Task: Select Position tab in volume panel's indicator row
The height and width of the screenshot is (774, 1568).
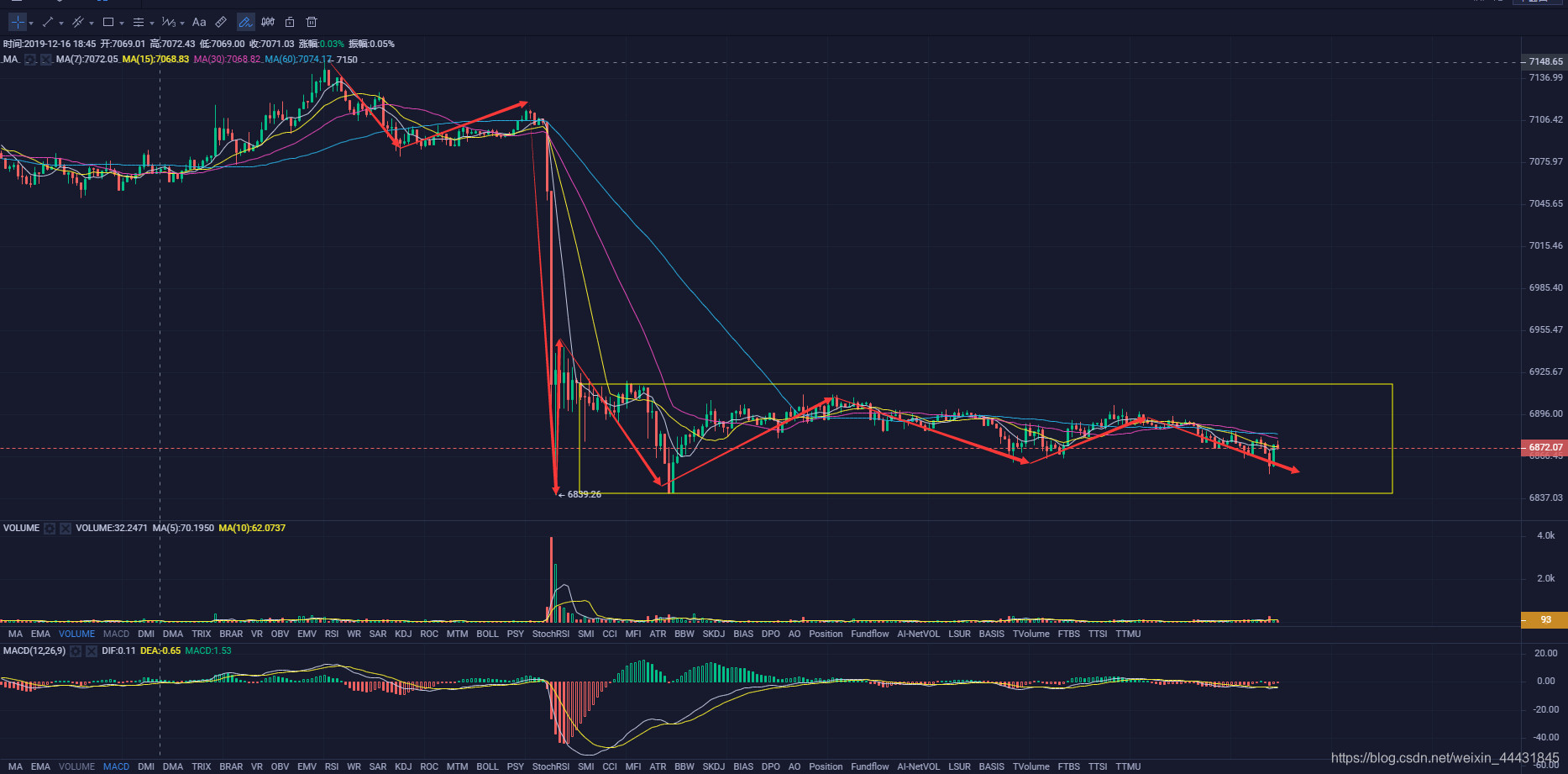Action: click(x=826, y=634)
